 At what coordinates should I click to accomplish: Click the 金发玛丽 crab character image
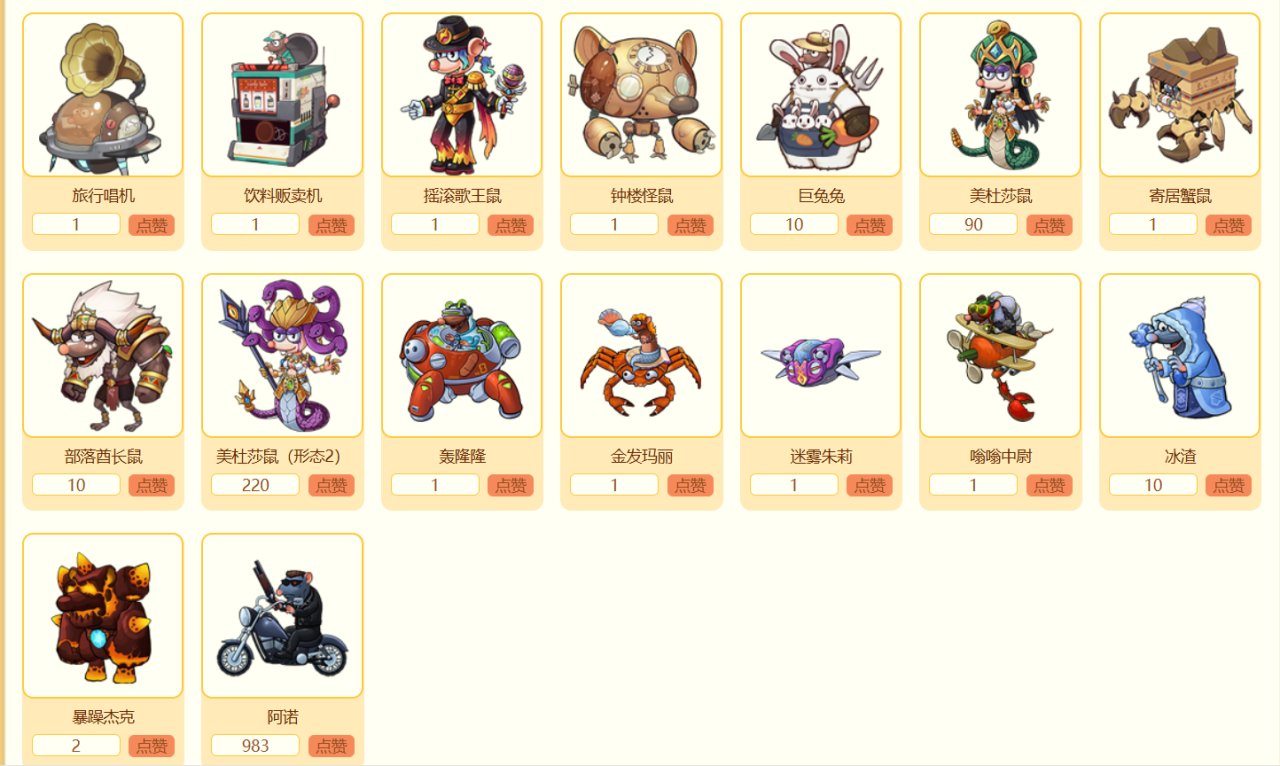tap(641, 356)
